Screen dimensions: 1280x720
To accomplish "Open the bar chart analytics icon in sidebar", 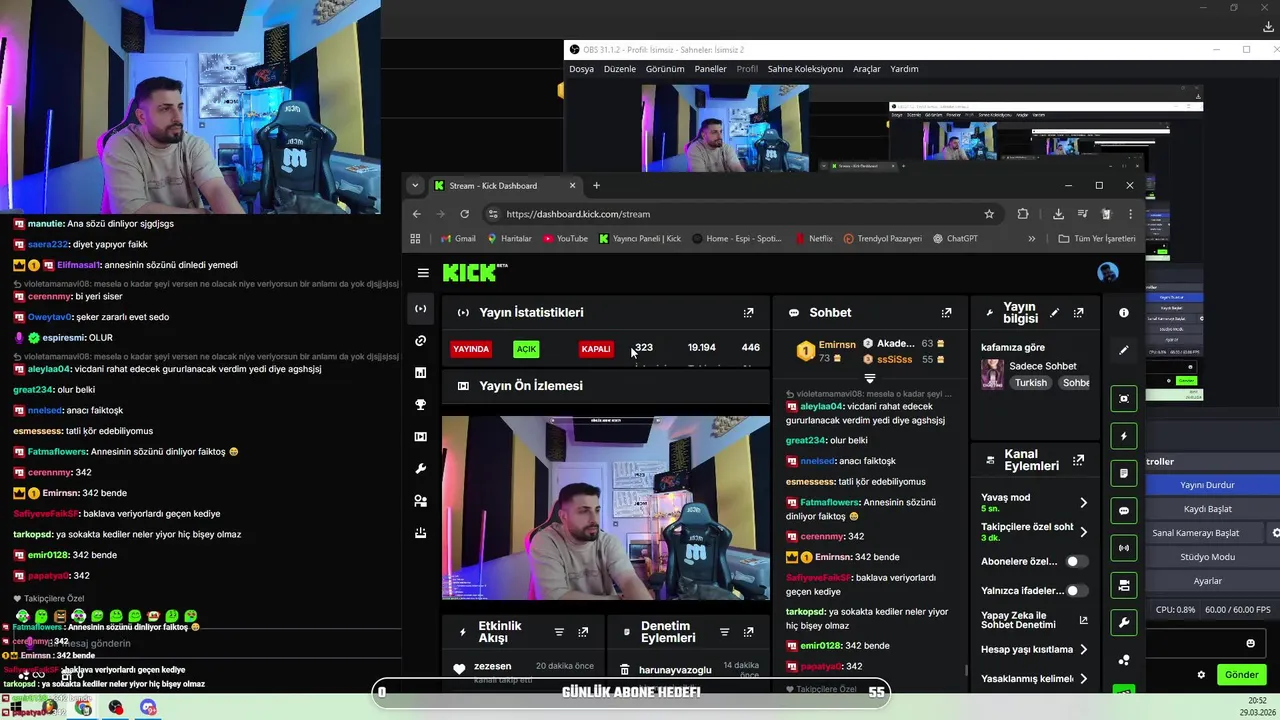I will coord(421,373).
